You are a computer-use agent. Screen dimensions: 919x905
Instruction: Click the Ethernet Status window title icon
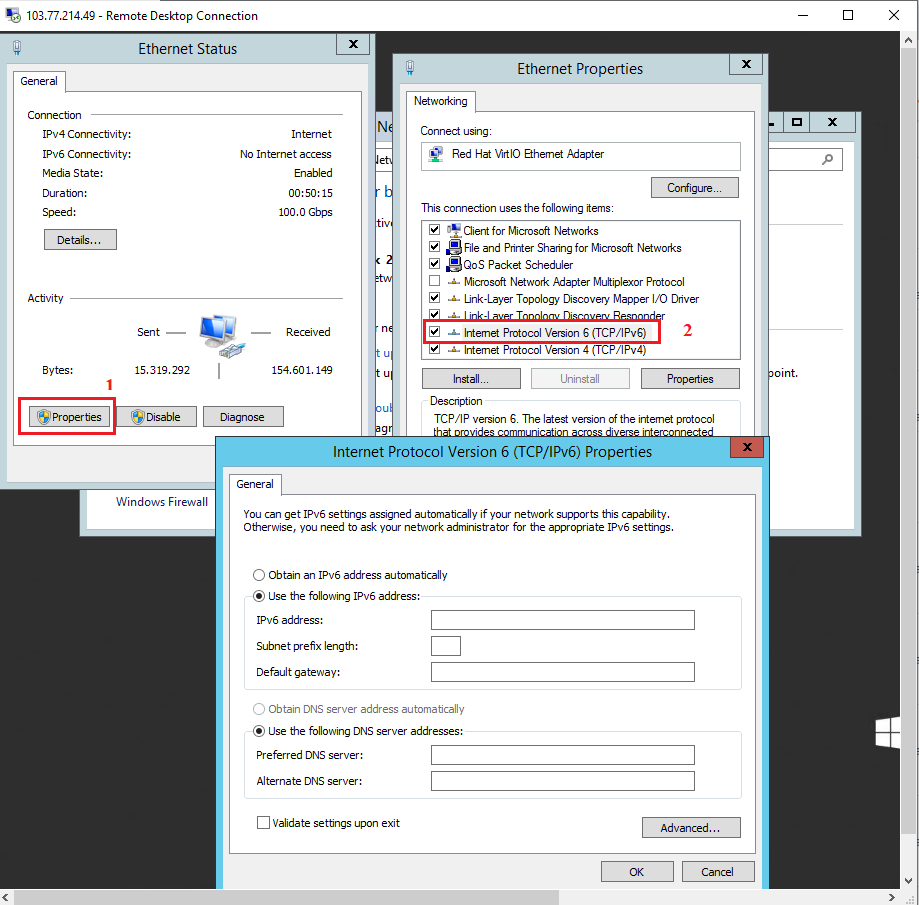pyautogui.click(x=17, y=48)
